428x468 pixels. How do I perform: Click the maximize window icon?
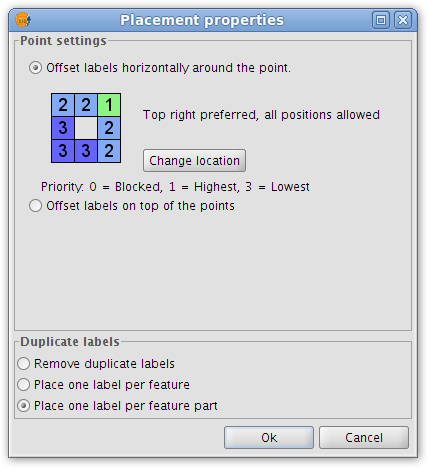381,20
